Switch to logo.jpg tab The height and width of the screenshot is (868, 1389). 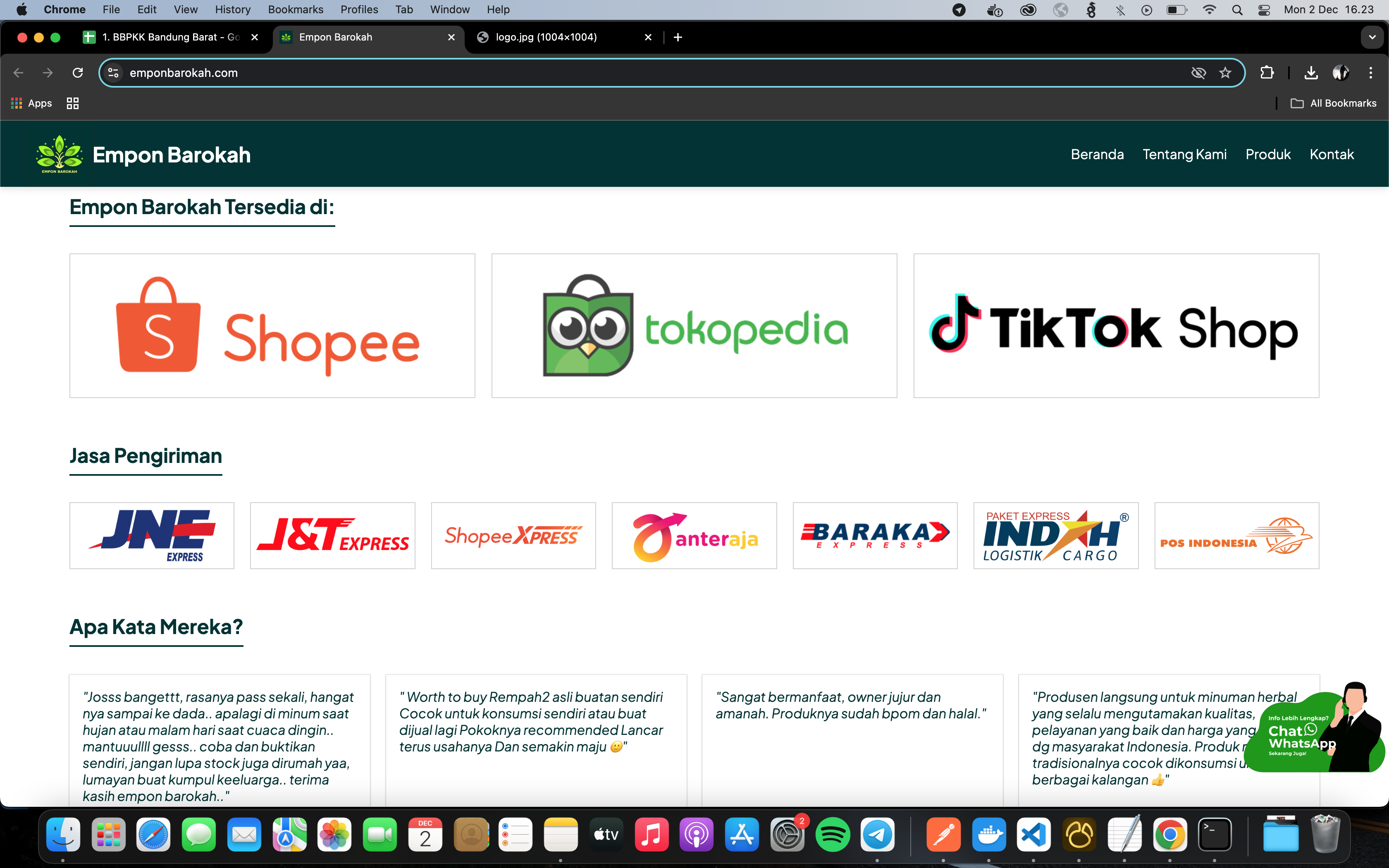[566, 37]
